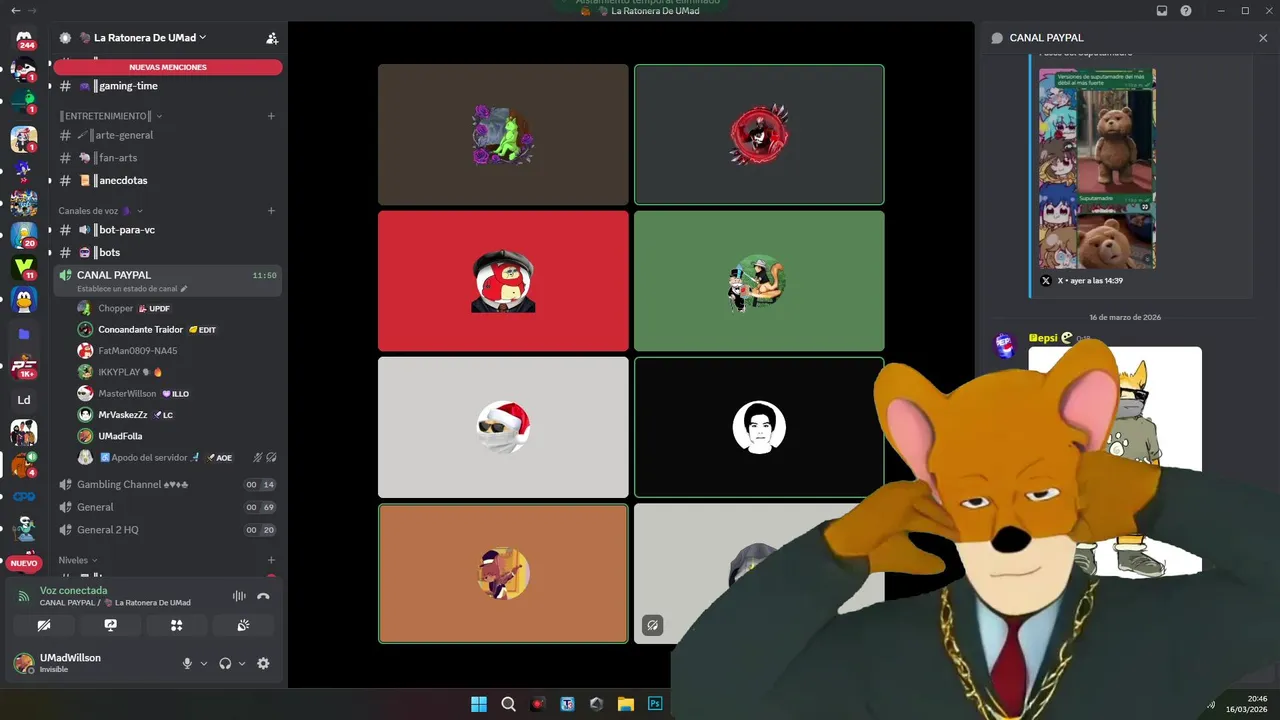Open the gaming-time channel
This screenshot has height=720, width=1280.
[x=168, y=86]
